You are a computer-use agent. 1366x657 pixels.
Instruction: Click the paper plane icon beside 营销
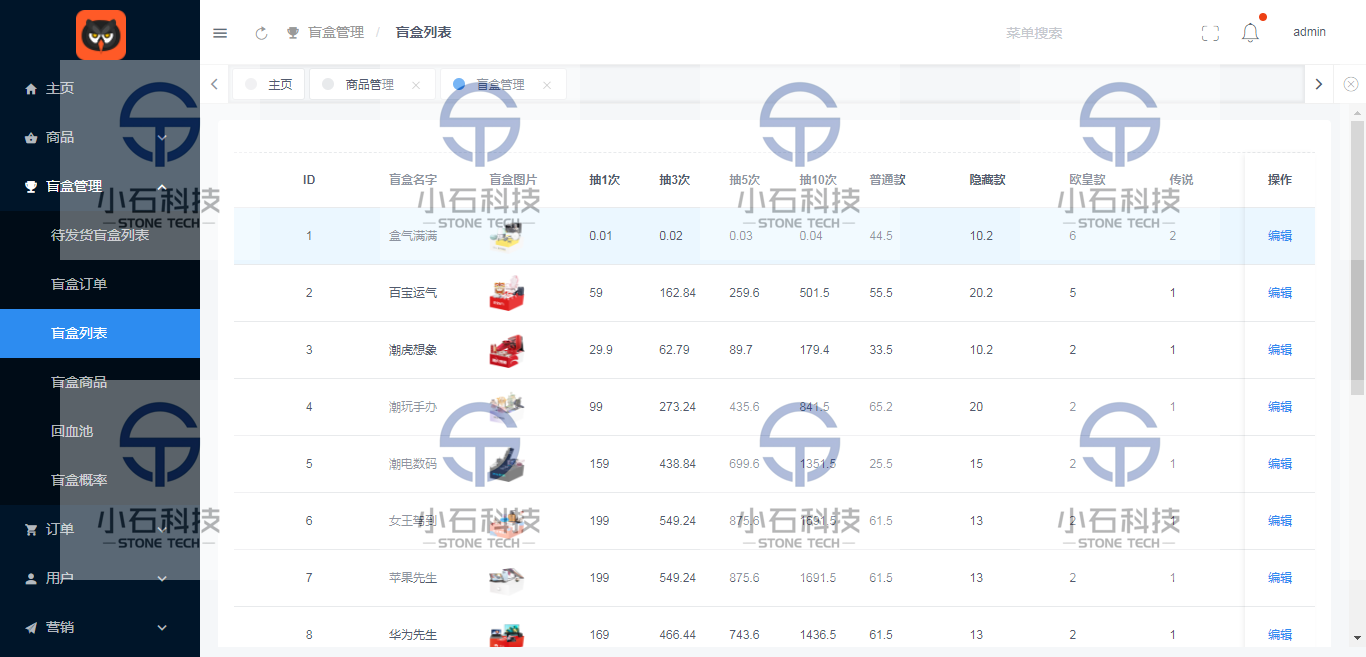point(31,627)
